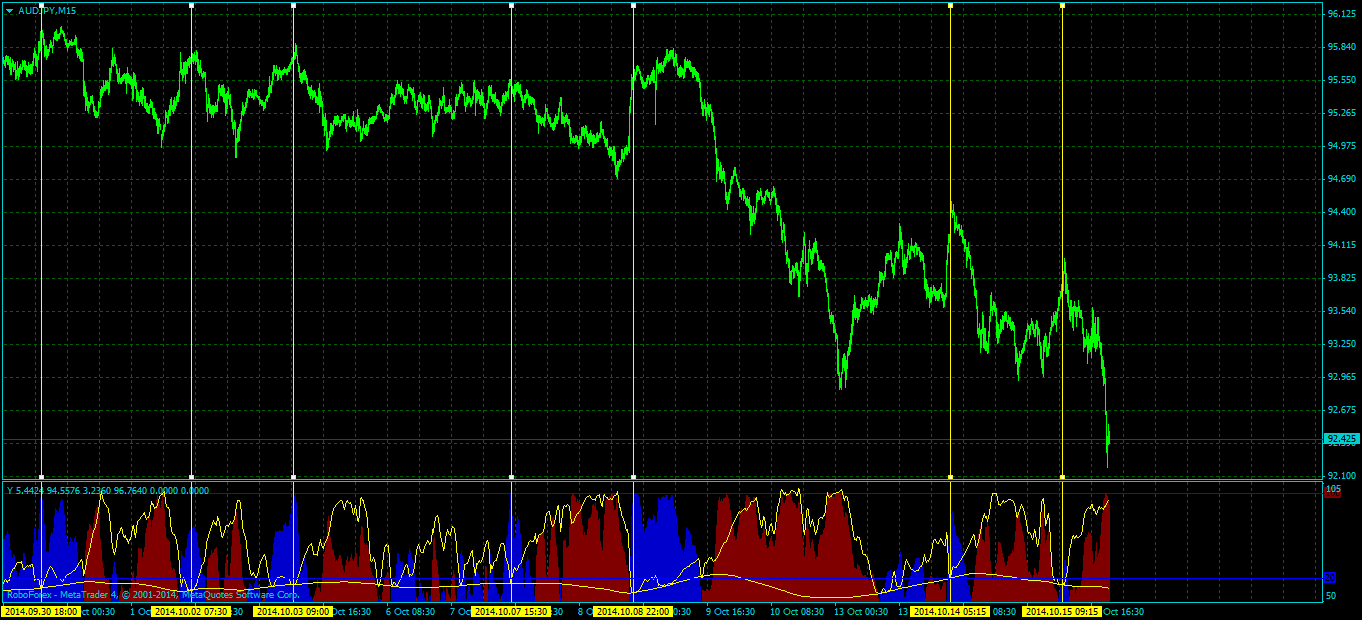The image size is (1362, 620).
Task: Click the 95.265 price scale value
Action: pyautogui.click(x=1341, y=113)
